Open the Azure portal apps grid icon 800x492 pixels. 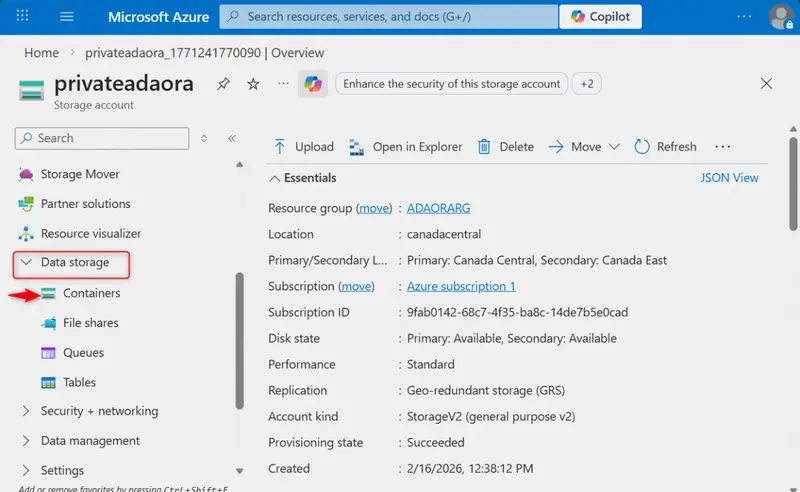pyautogui.click(x=22, y=16)
